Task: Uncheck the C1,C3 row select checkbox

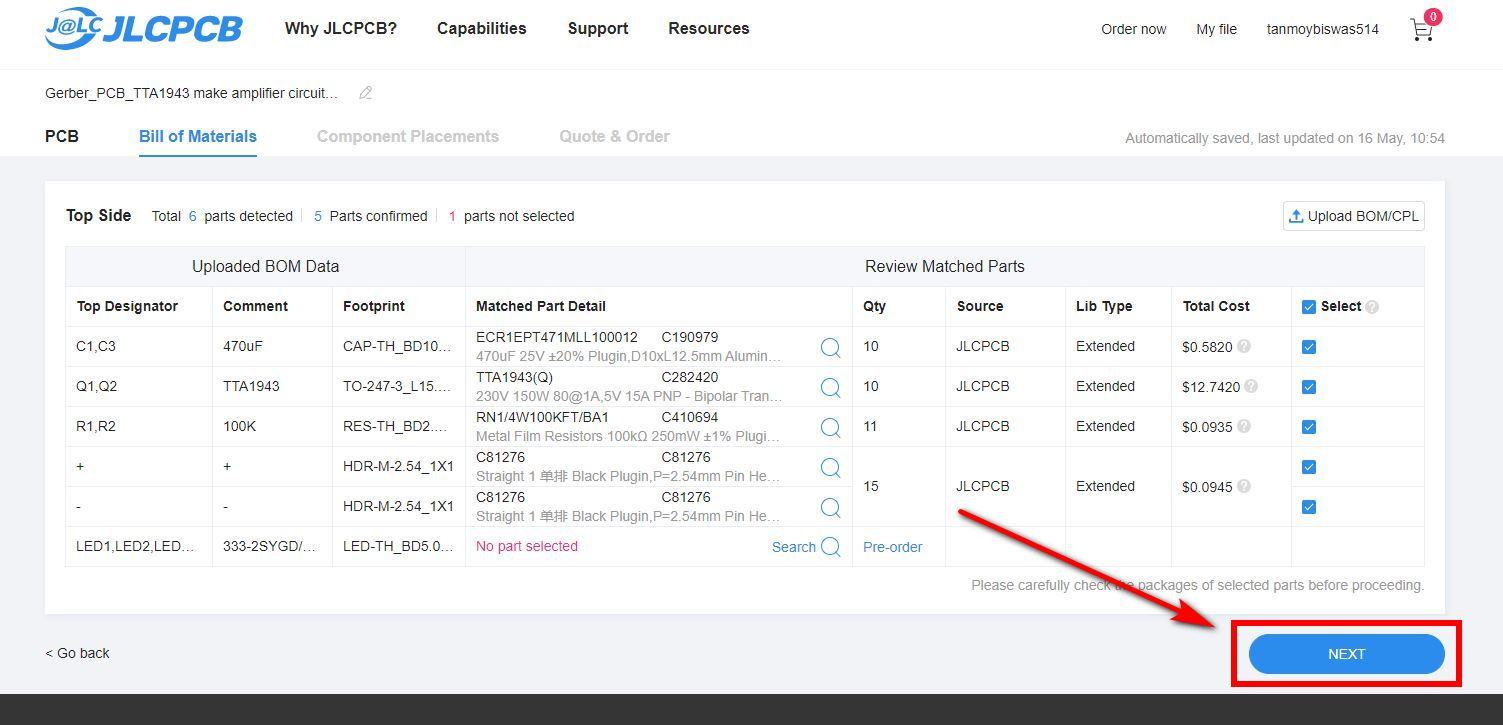Action: [1309, 347]
